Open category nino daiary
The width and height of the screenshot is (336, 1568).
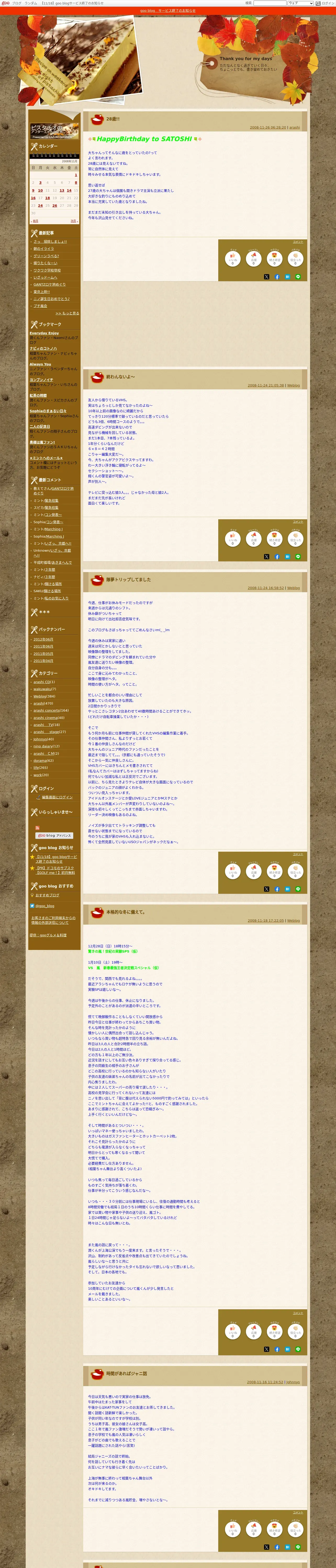click(43, 746)
